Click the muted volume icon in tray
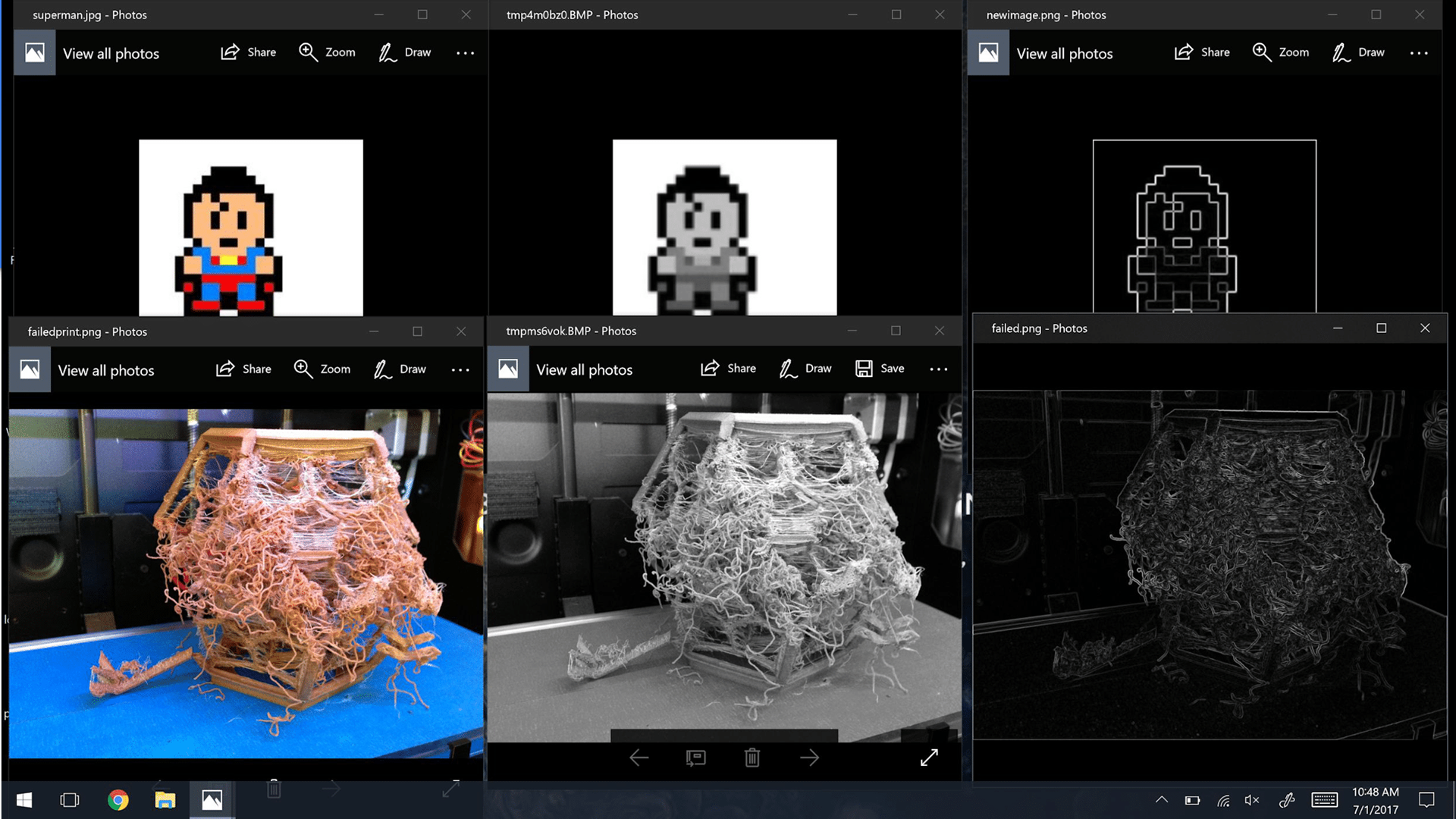 [x=1252, y=800]
